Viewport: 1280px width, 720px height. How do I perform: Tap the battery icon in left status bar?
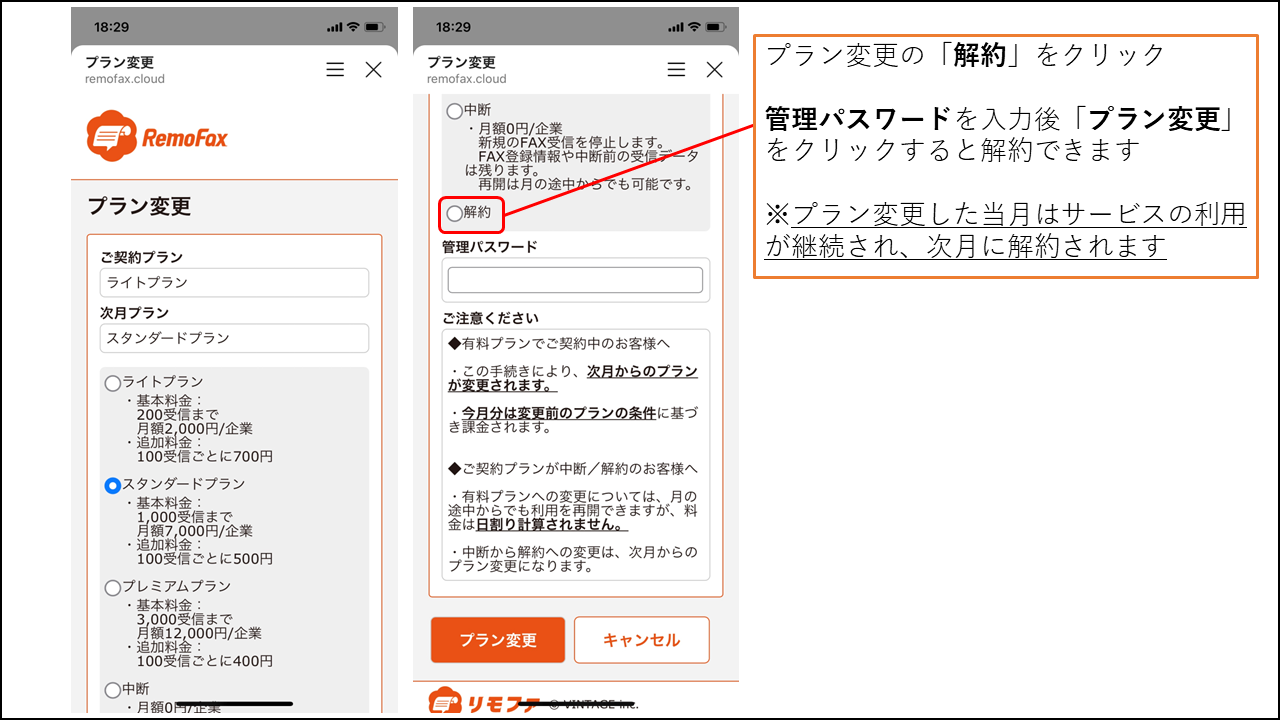tap(375, 26)
